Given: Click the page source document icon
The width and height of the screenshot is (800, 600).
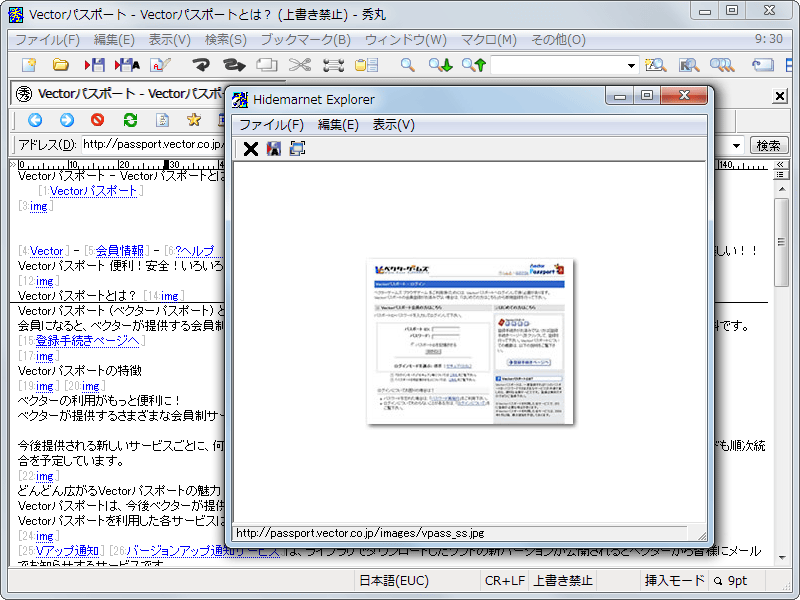Looking at the screenshot, I should click(x=162, y=120).
